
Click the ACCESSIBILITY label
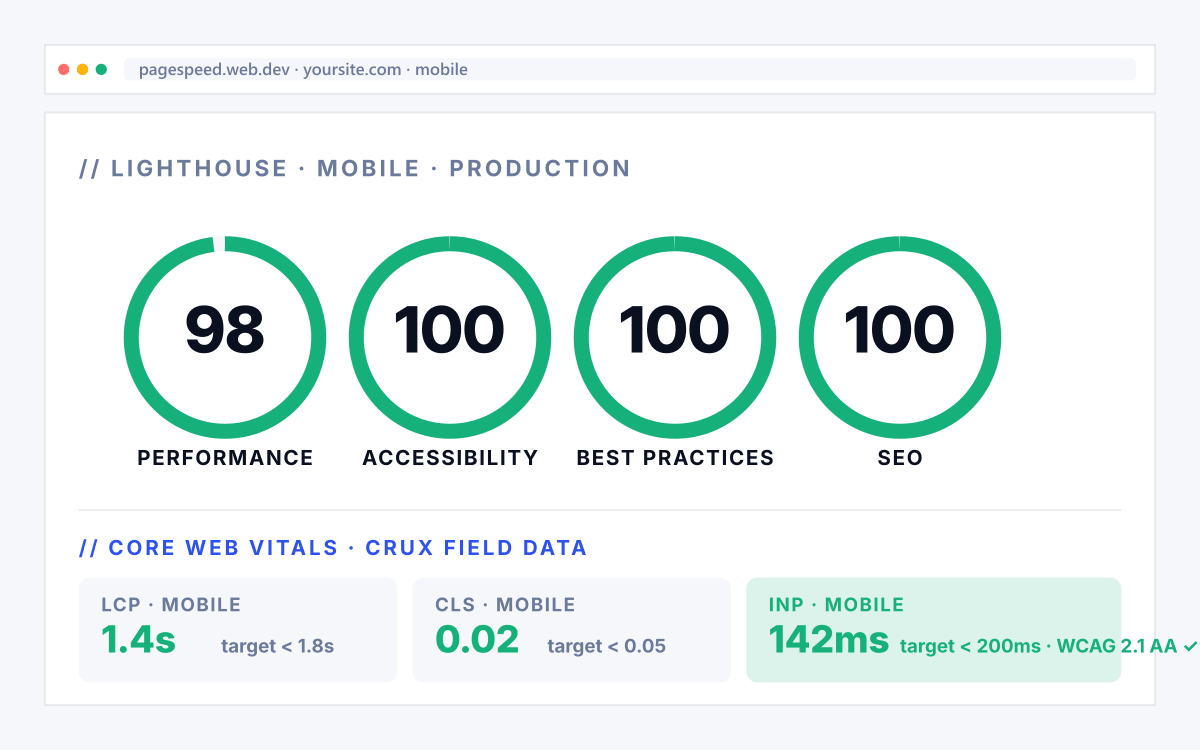pos(450,458)
